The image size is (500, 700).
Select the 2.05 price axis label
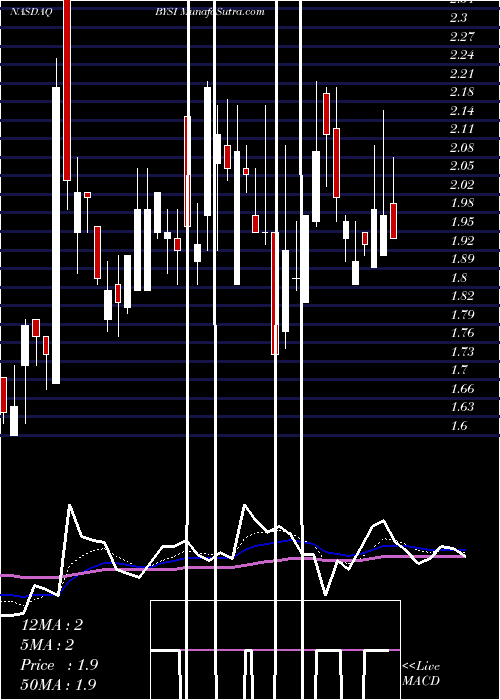click(462, 166)
